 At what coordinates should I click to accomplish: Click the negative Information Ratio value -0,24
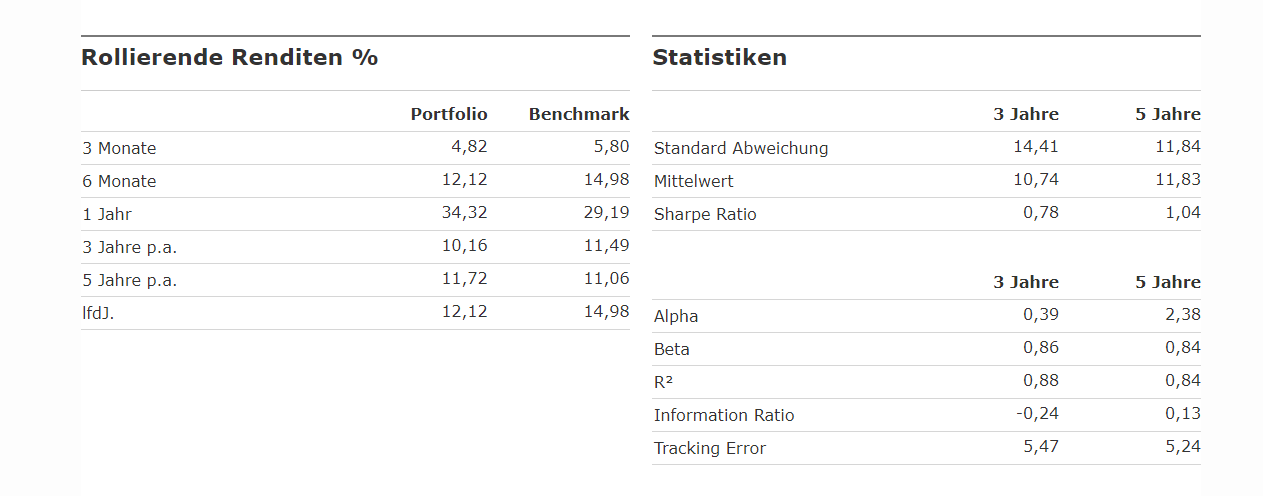(1039, 414)
